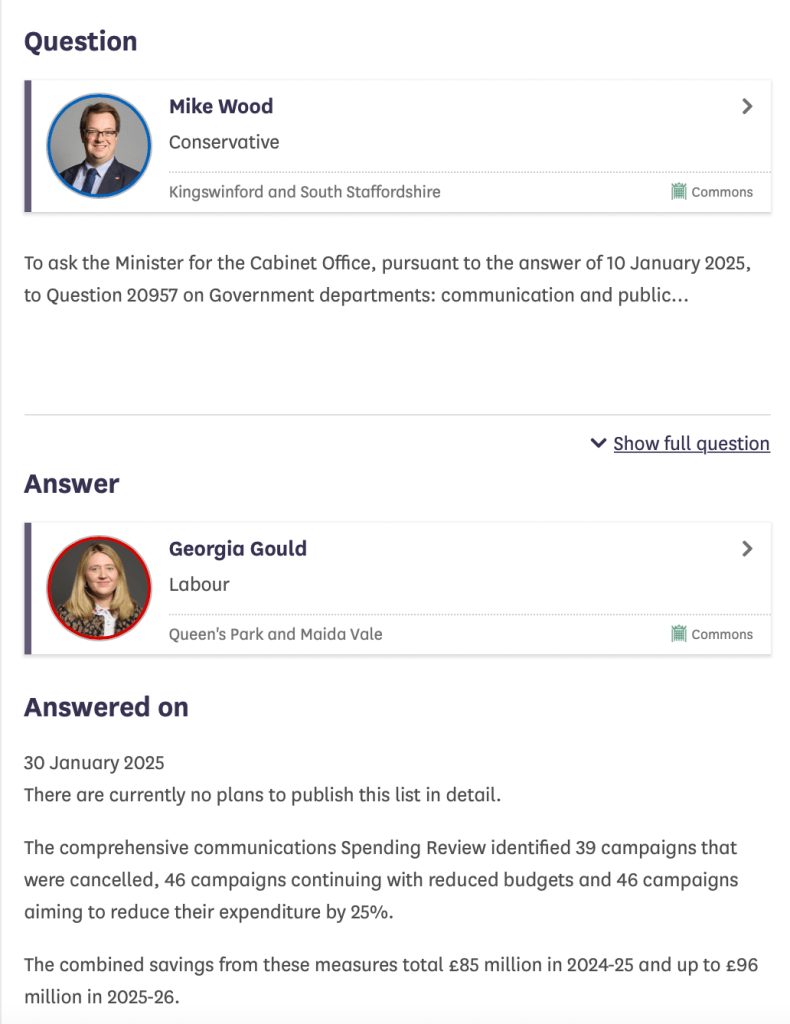Open Mike Wood's profile chevron arrow
This screenshot has width=790, height=1024.
click(x=747, y=106)
